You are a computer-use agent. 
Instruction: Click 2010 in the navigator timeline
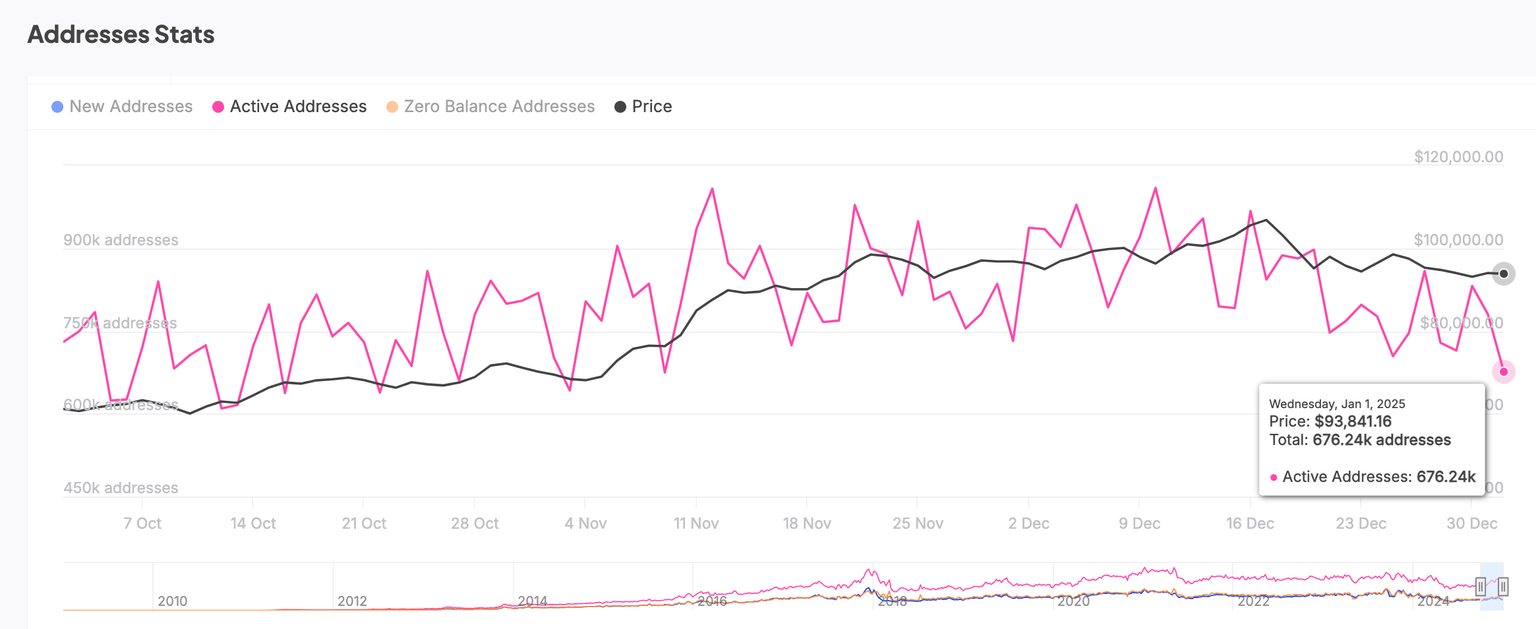172,601
